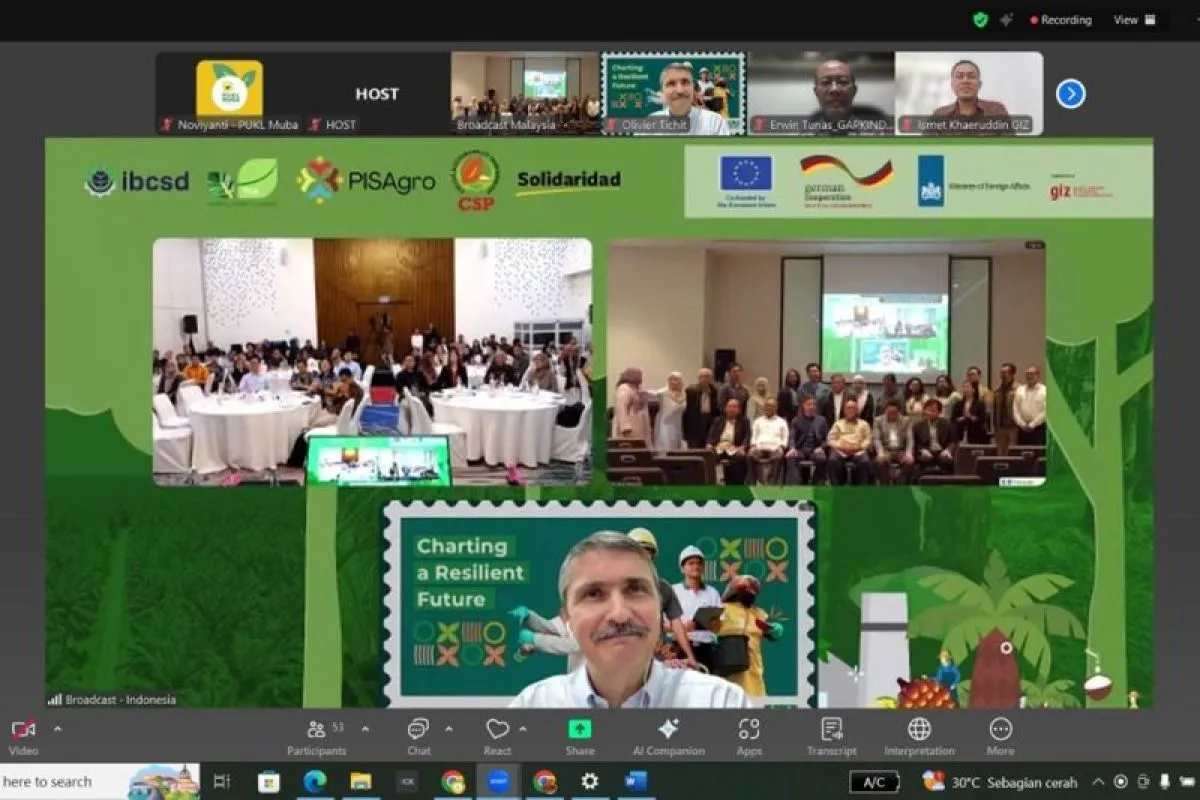This screenshot has height=800, width=1200.
Task: Show next participants with blue arrow
Action: tap(1070, 94)
